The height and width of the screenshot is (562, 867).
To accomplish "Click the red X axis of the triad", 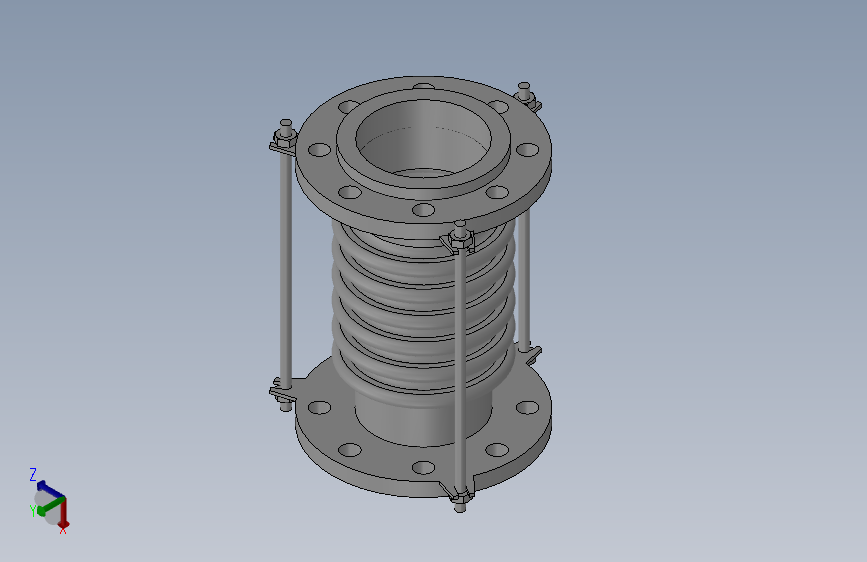I will coord(64,513).
